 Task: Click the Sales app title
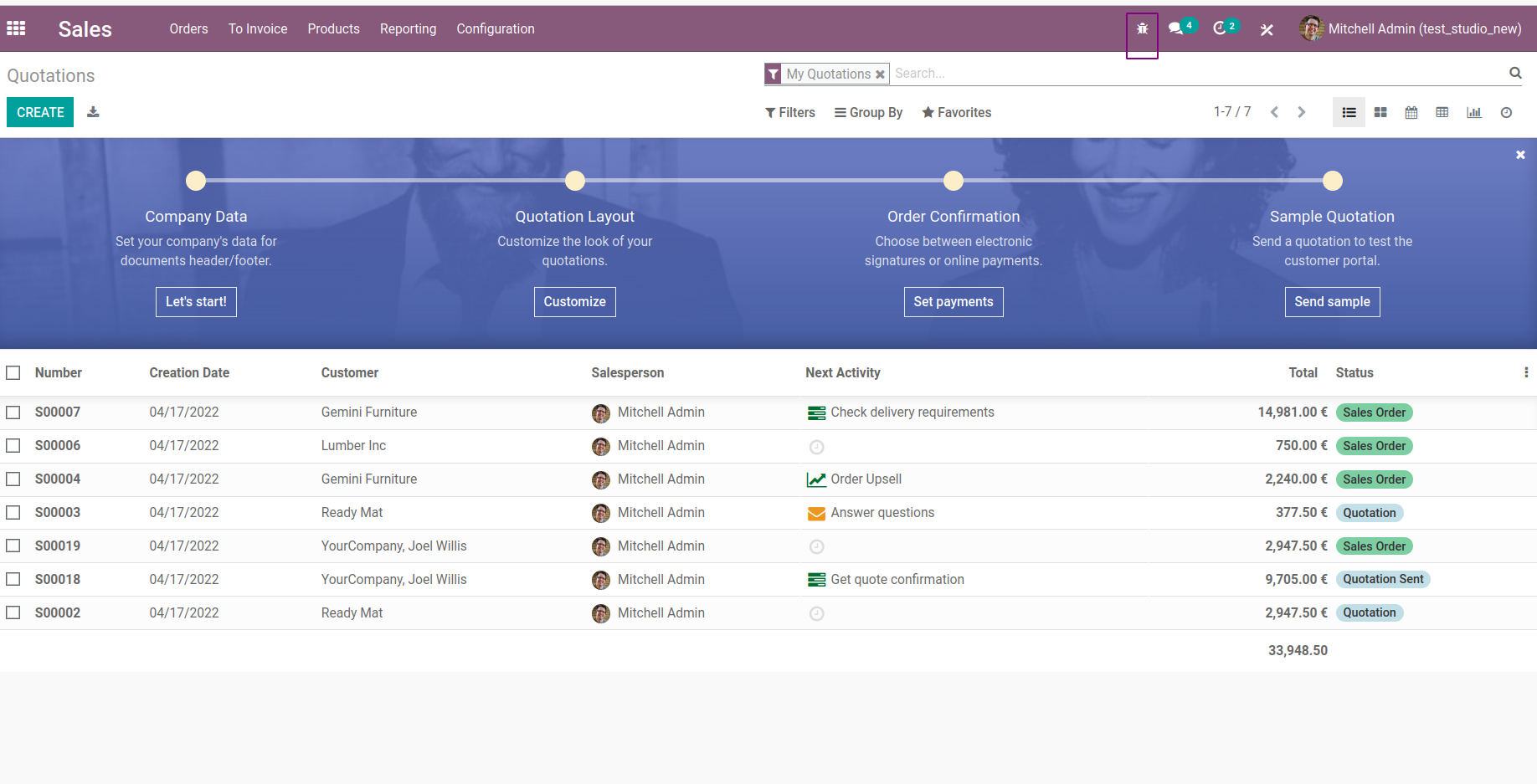coord(85,29)
